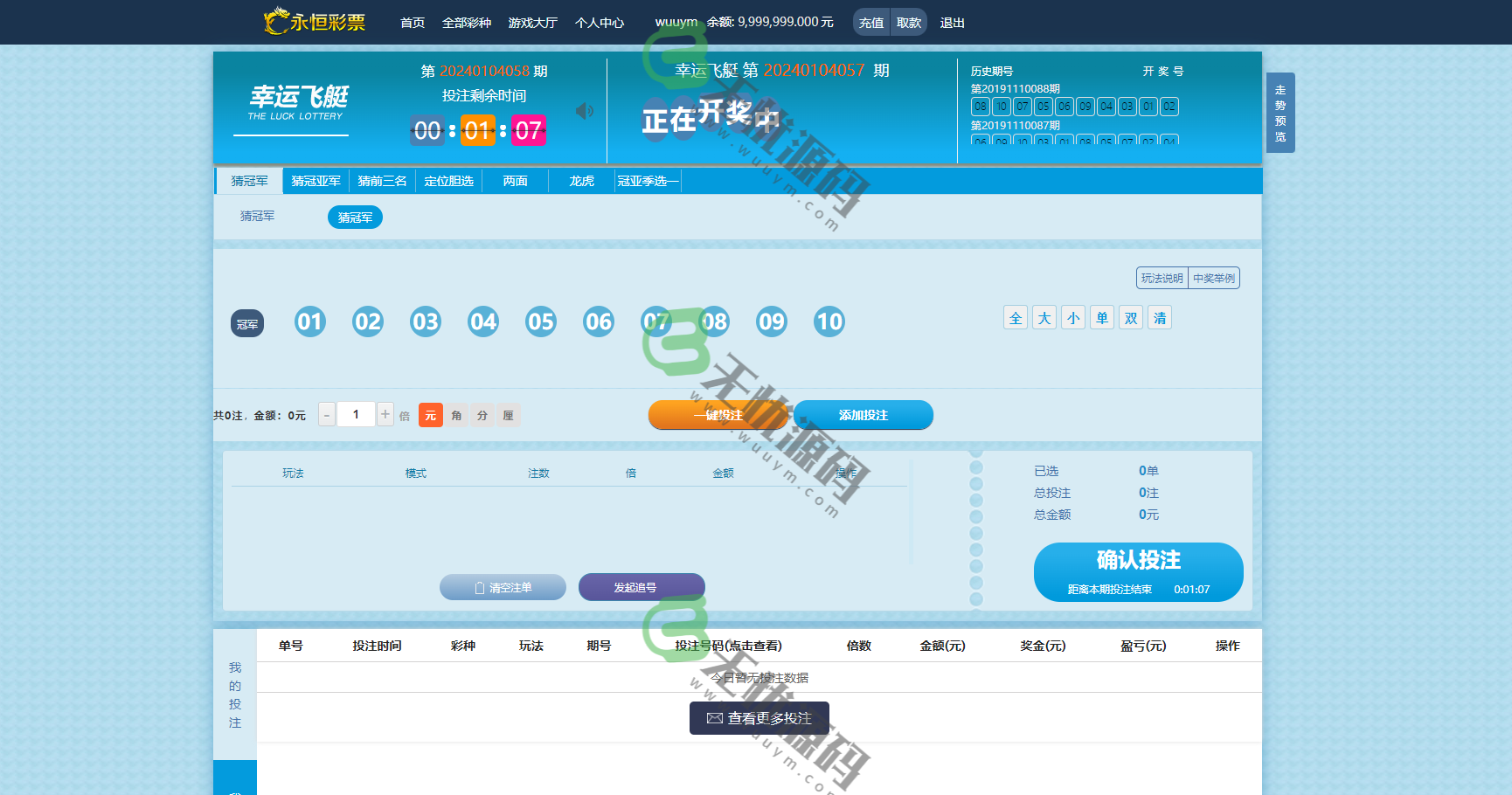Open the 全部彩种 menu
This screenshot has height=795, width=1512.
click(x=466, y=22)
